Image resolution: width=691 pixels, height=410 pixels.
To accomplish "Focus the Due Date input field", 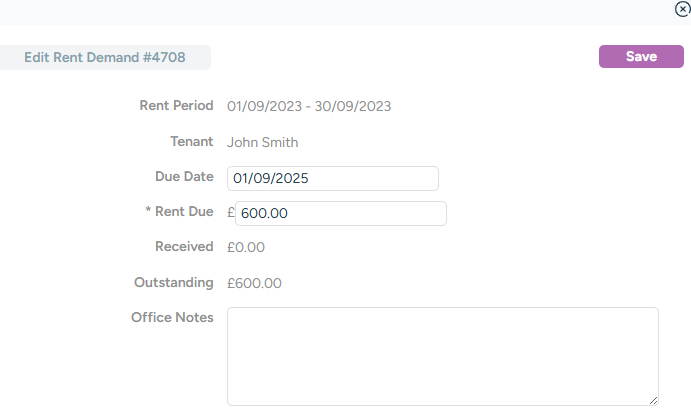I will (x=332, y=178).
